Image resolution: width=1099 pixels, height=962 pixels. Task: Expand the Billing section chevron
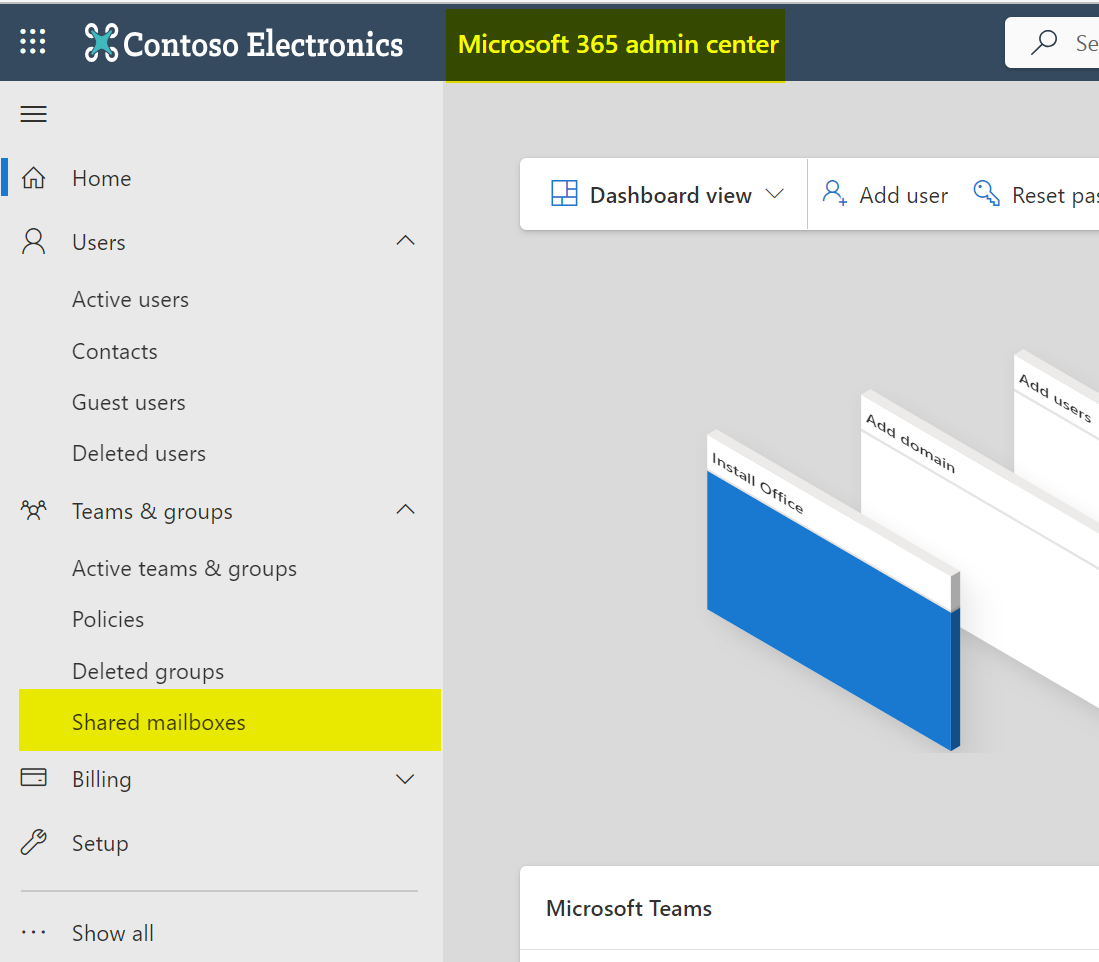tap(405, 779)
